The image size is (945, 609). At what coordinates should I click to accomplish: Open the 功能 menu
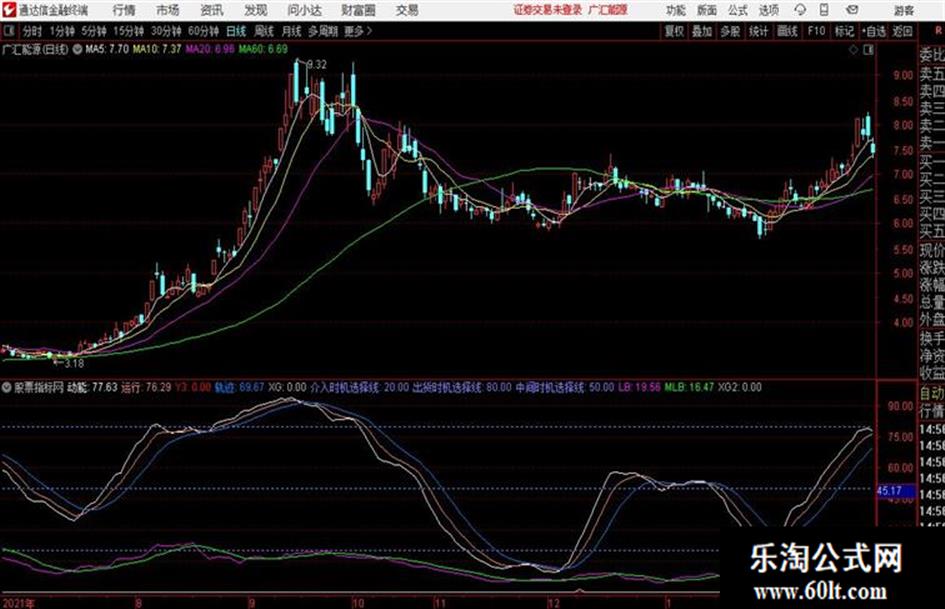tap(676, 10)
